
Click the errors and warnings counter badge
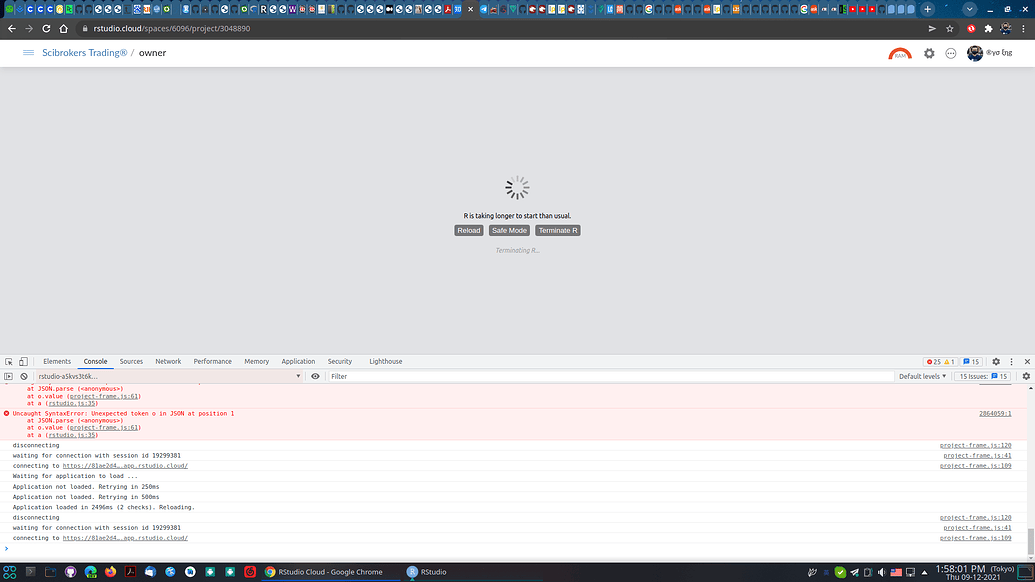(x=941, y=362)
